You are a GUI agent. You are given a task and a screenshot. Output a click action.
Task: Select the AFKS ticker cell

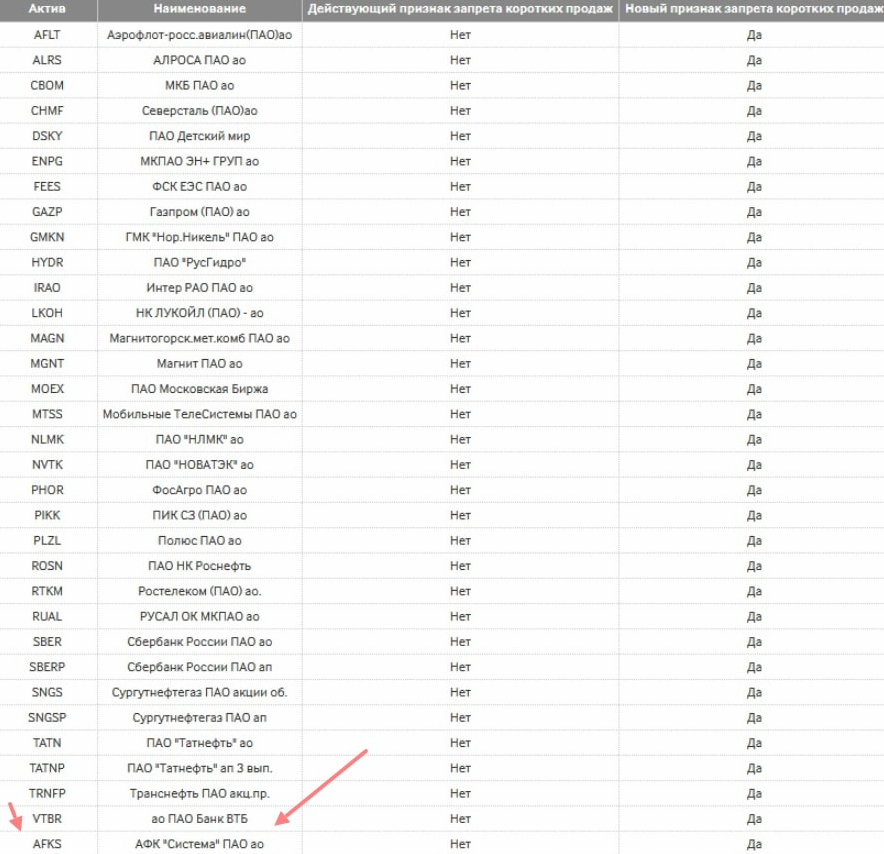coord(47,844)
